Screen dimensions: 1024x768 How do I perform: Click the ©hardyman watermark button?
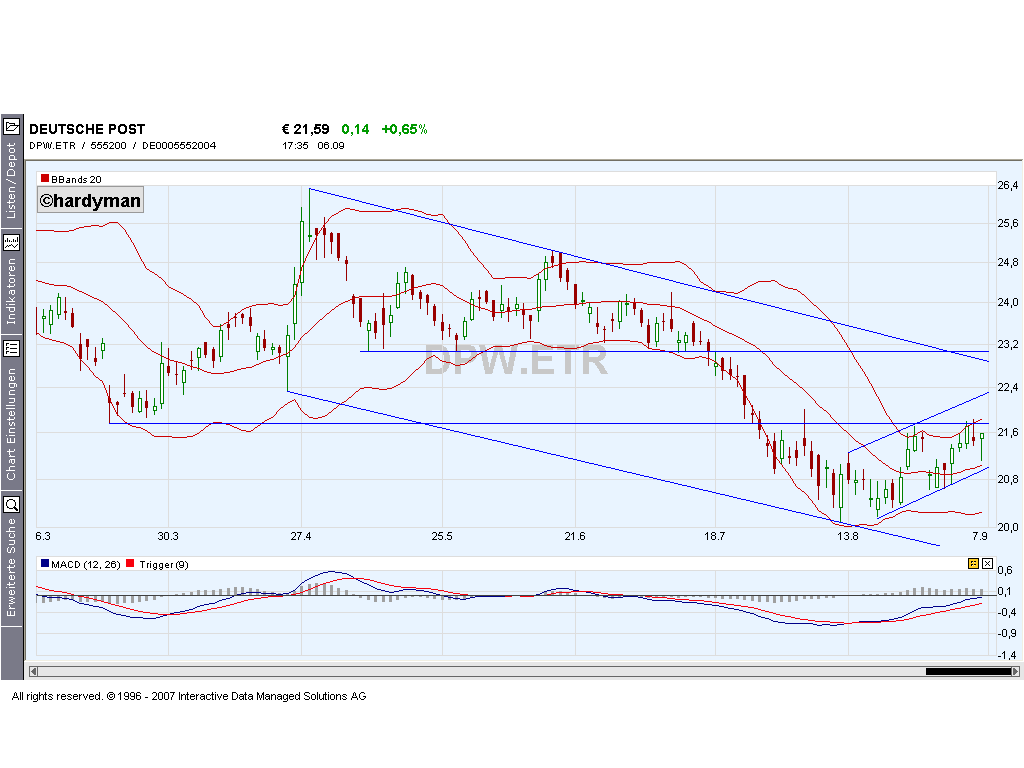click(x=90, y=199)
